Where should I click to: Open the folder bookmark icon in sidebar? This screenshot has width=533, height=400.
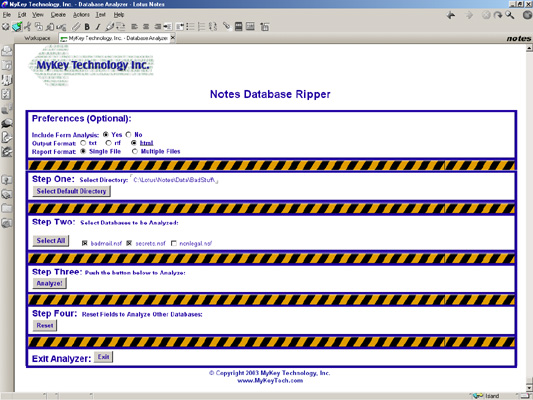point(7,208)
